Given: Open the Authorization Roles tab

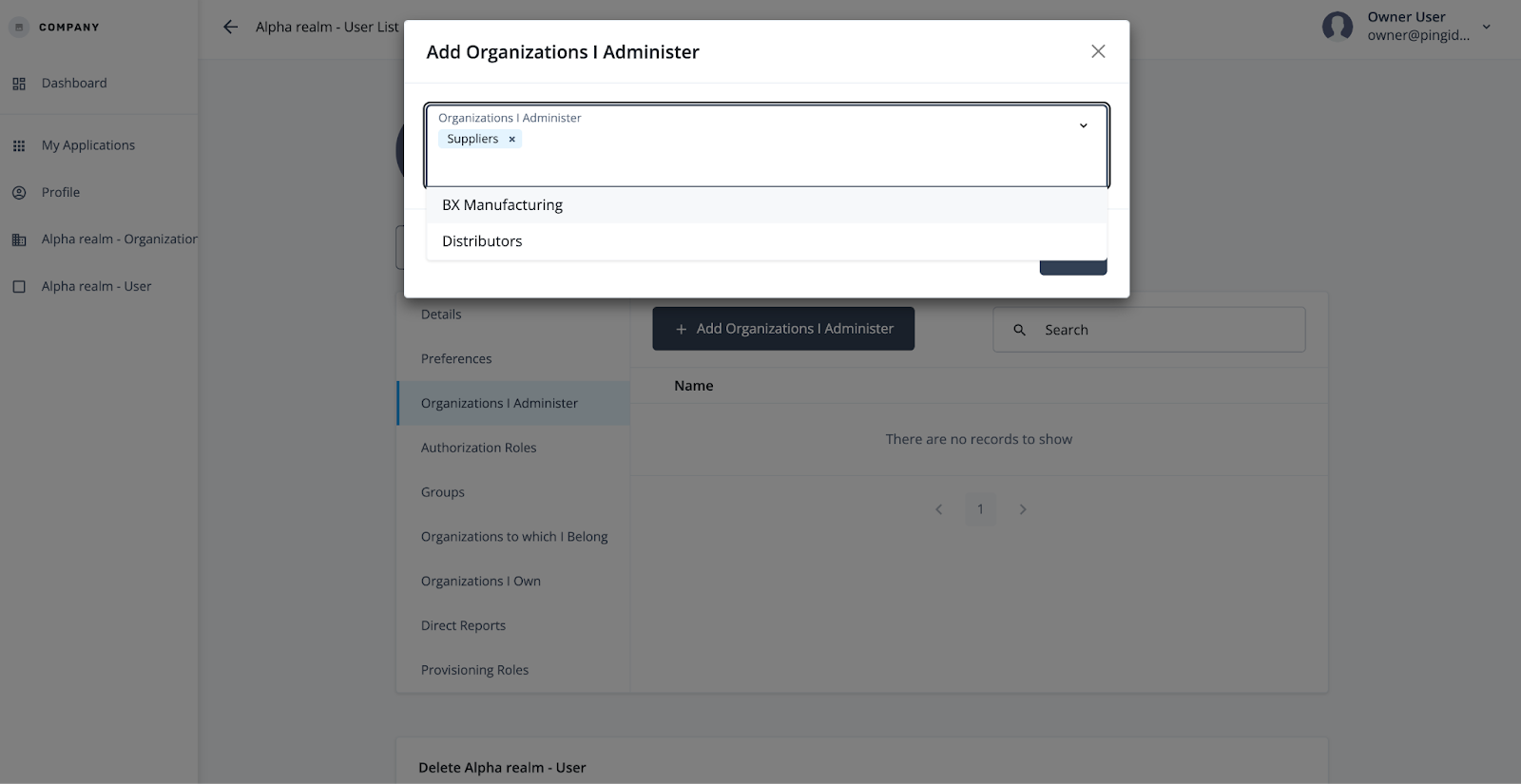Looking at the screenshot, I should [478, 448].
